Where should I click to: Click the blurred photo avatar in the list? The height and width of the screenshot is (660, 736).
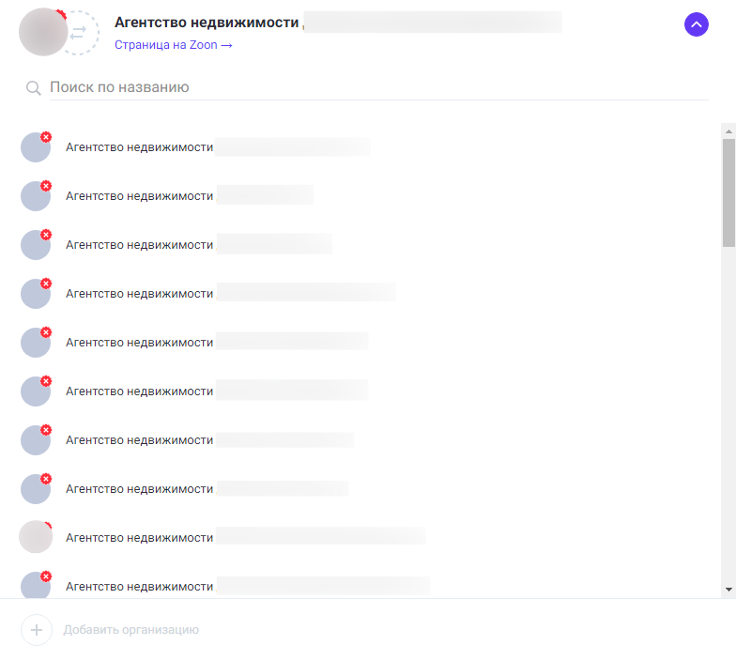coord(36,537)
